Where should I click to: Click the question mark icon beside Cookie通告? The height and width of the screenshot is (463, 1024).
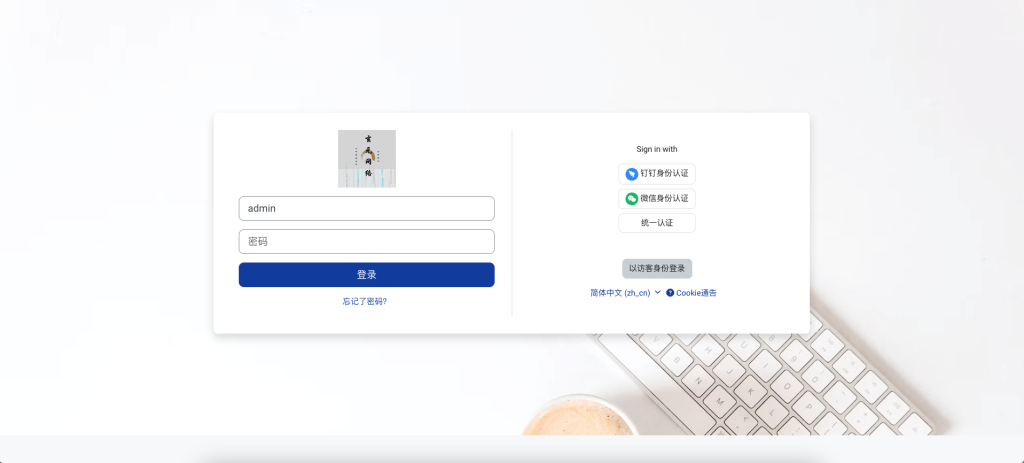tap(670, 293)
